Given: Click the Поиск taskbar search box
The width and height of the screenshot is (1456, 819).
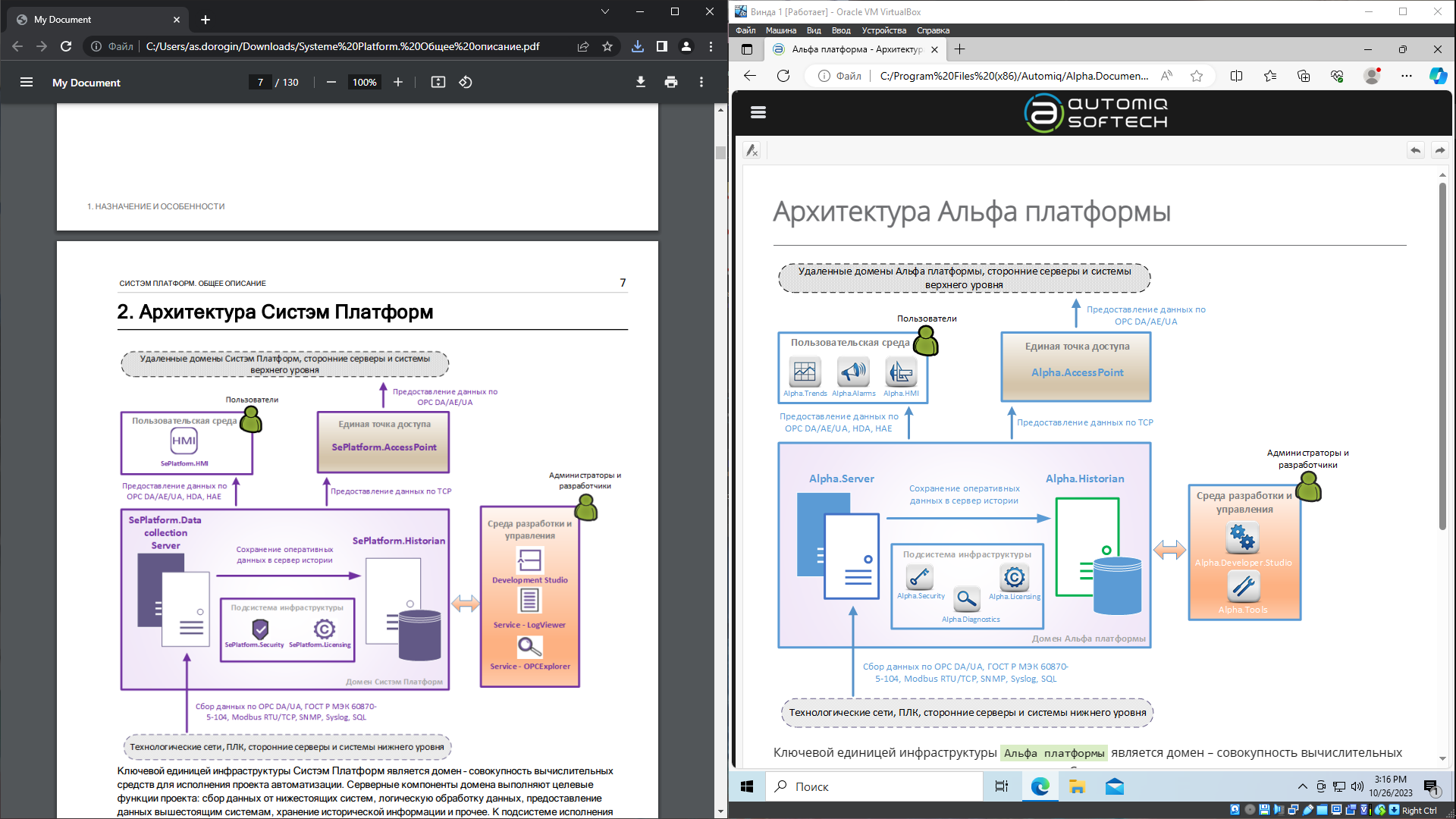Looking at the screenshot, I should [874, 786].
